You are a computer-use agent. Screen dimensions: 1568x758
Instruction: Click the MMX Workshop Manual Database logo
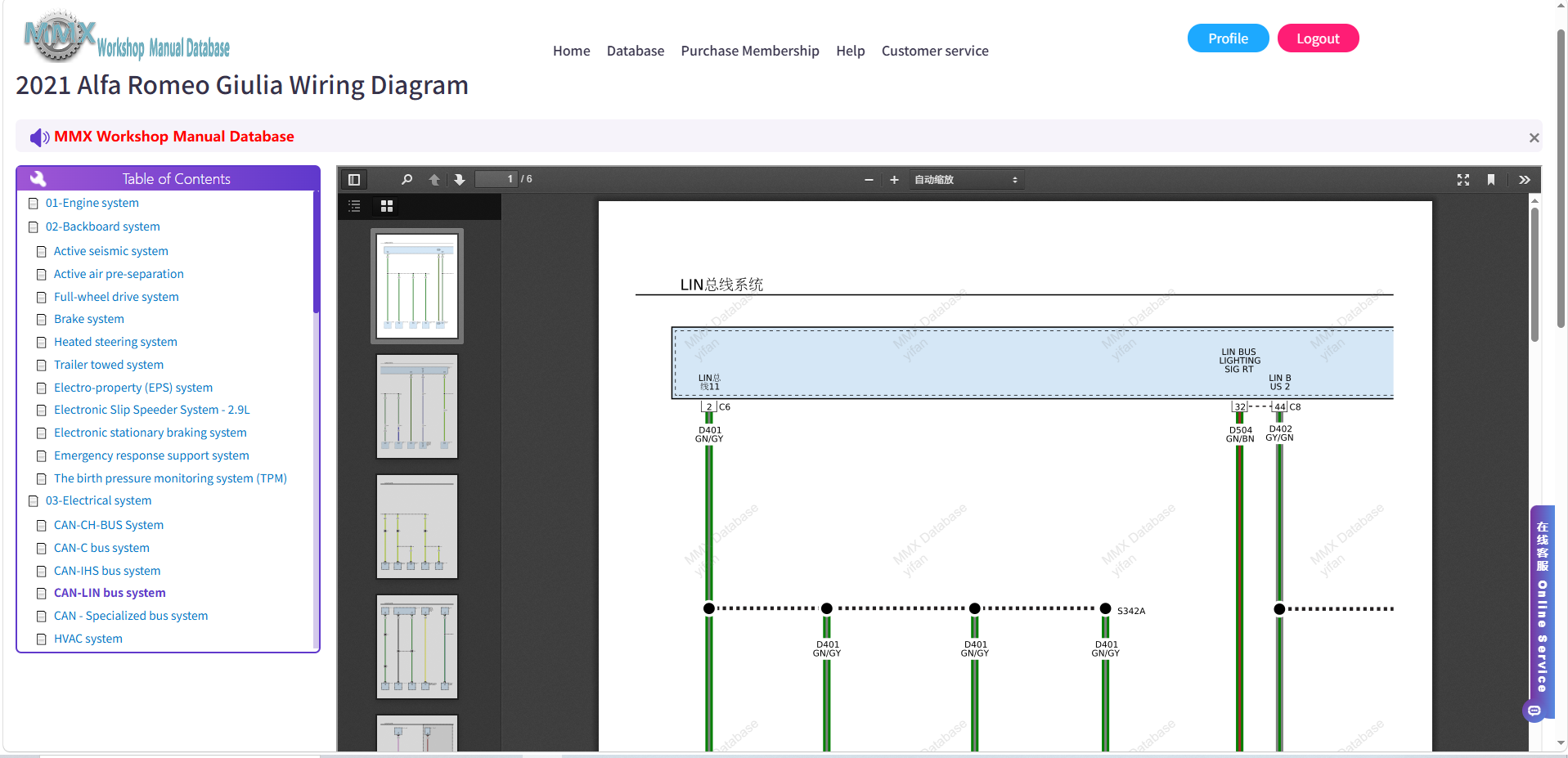coord(127,38)
